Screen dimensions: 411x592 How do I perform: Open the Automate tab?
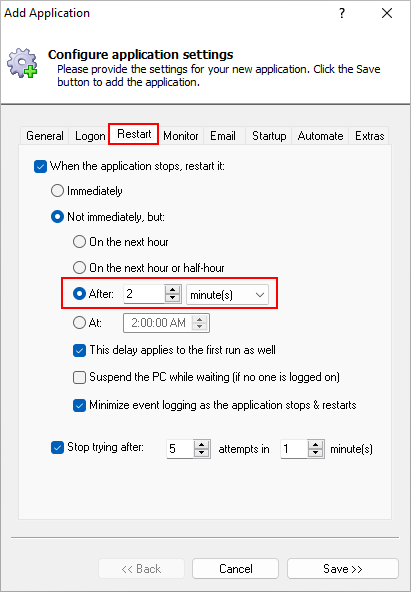320,136
